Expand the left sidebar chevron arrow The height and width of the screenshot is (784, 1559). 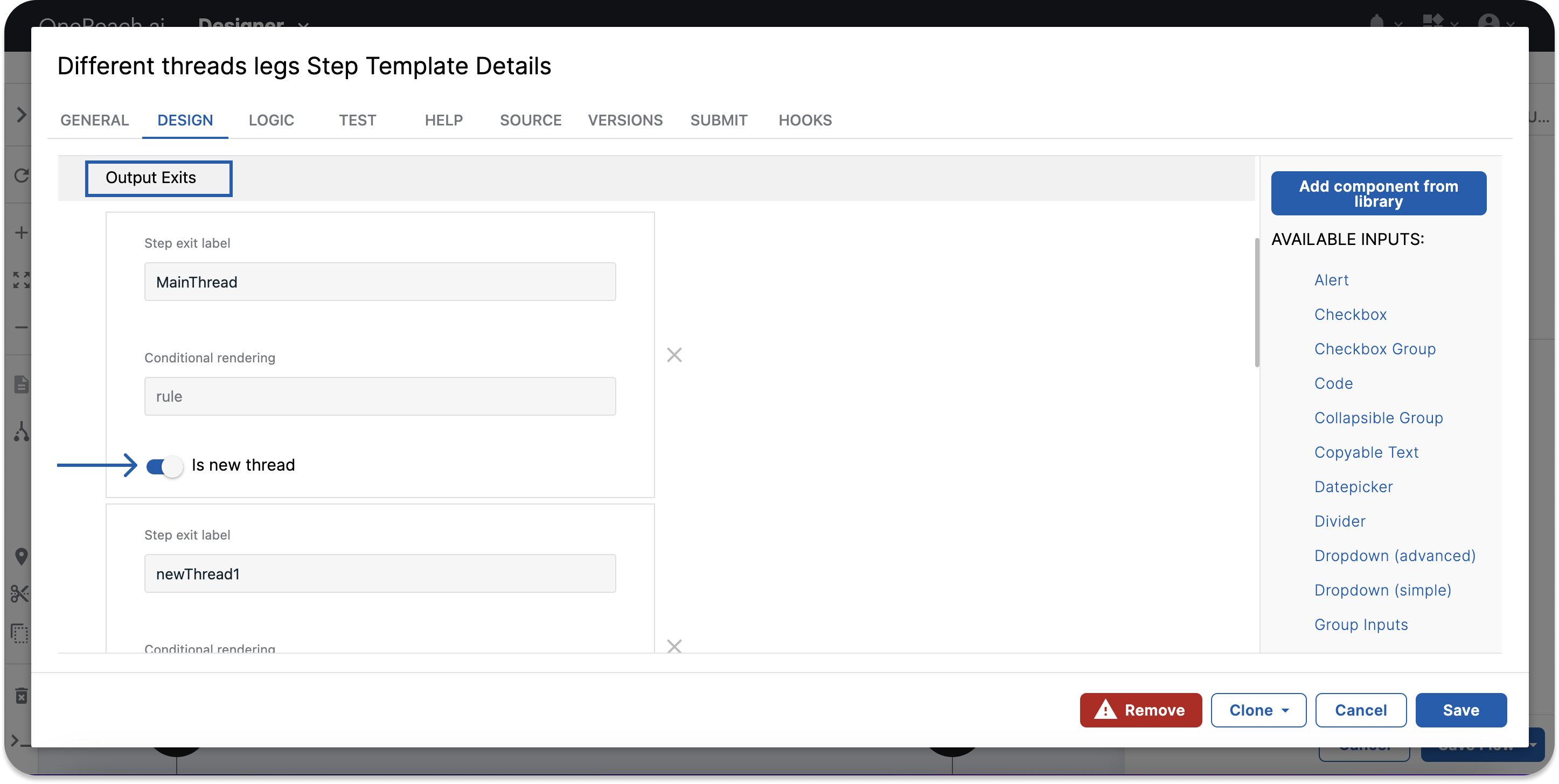tap(21, 115)
